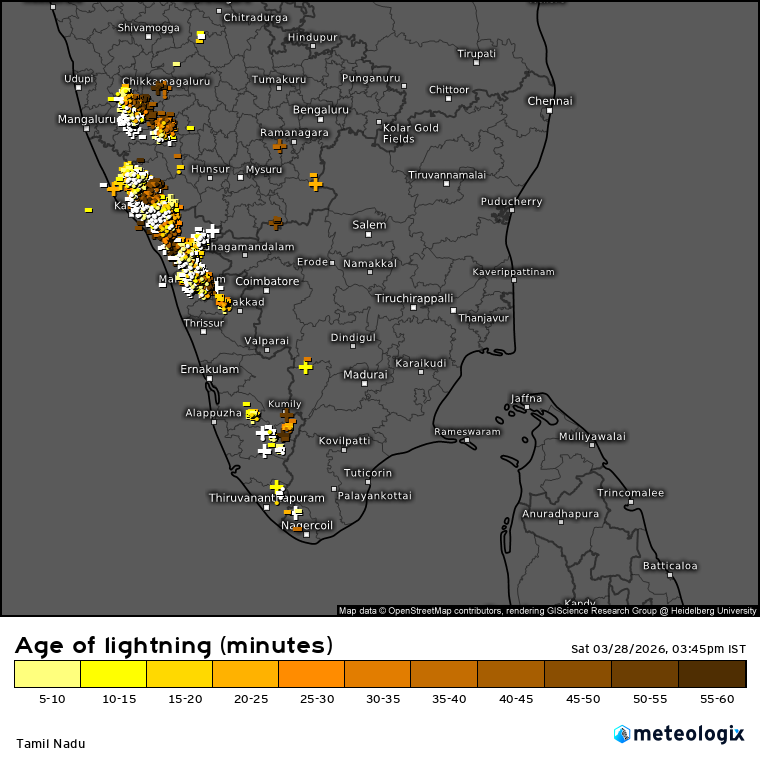The width and height of the screenshot is (760, 760).
Task: Click the Kaveripattinam city label
Action: [x=514, y=272]
